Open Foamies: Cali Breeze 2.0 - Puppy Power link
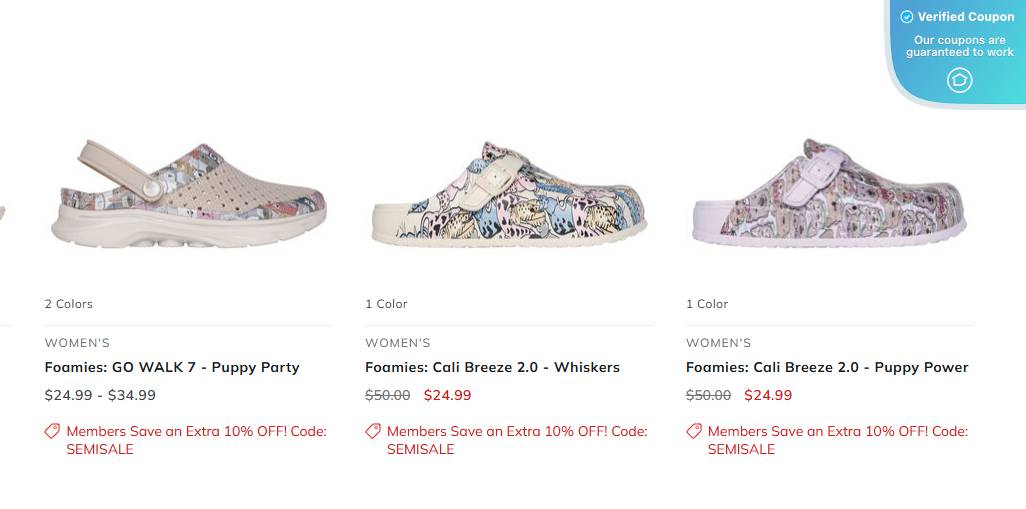The image size is (1026, 509). pos(827,367)
